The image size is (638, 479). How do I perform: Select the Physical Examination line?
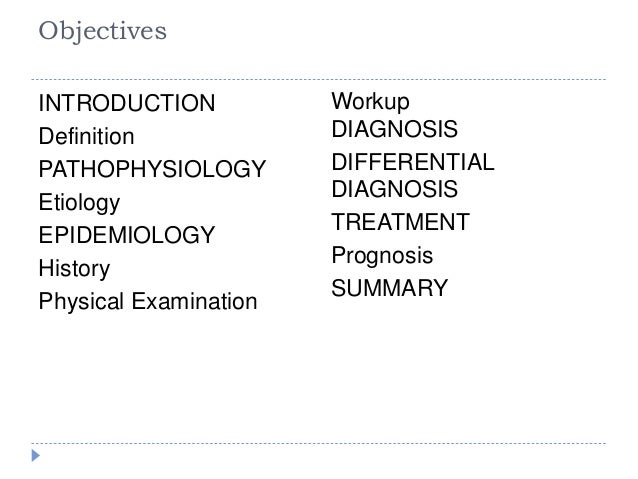click(x=148, y=302)
